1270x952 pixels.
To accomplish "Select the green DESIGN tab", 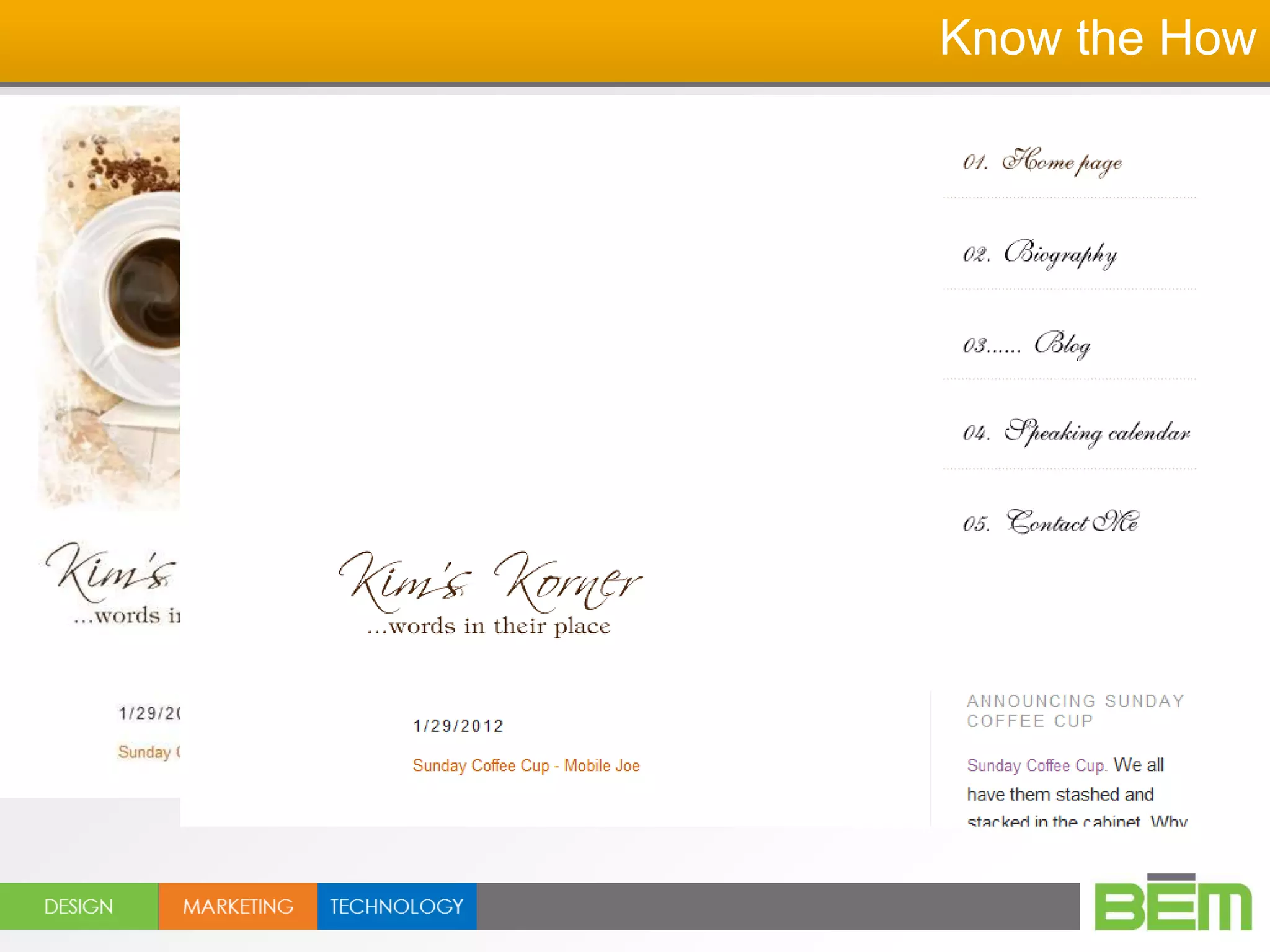I will click(79, 906).
